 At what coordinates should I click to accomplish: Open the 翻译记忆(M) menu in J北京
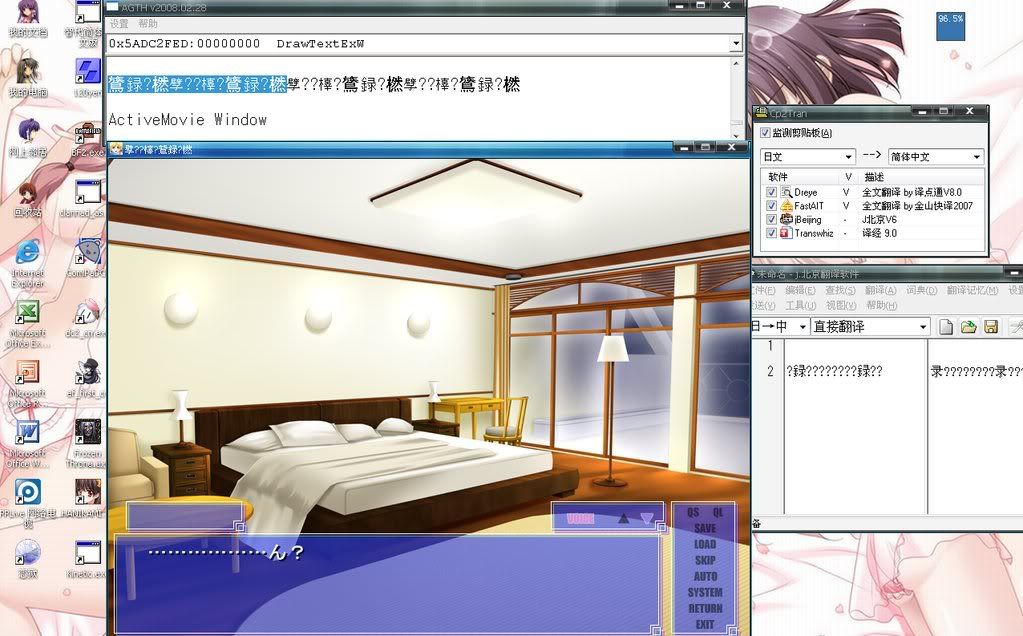pos(972,290)
